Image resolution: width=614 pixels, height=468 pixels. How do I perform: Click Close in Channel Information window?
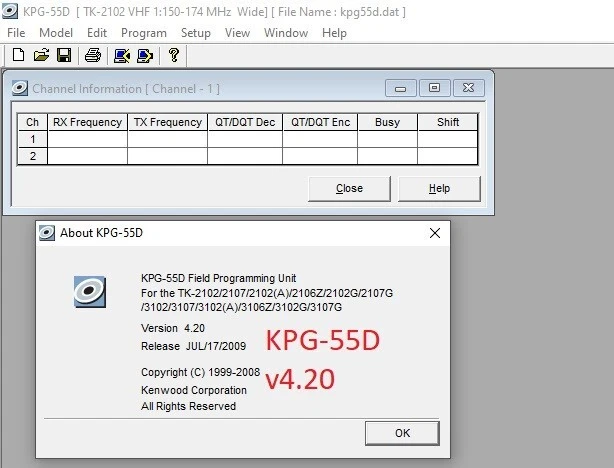pos(349,189)
